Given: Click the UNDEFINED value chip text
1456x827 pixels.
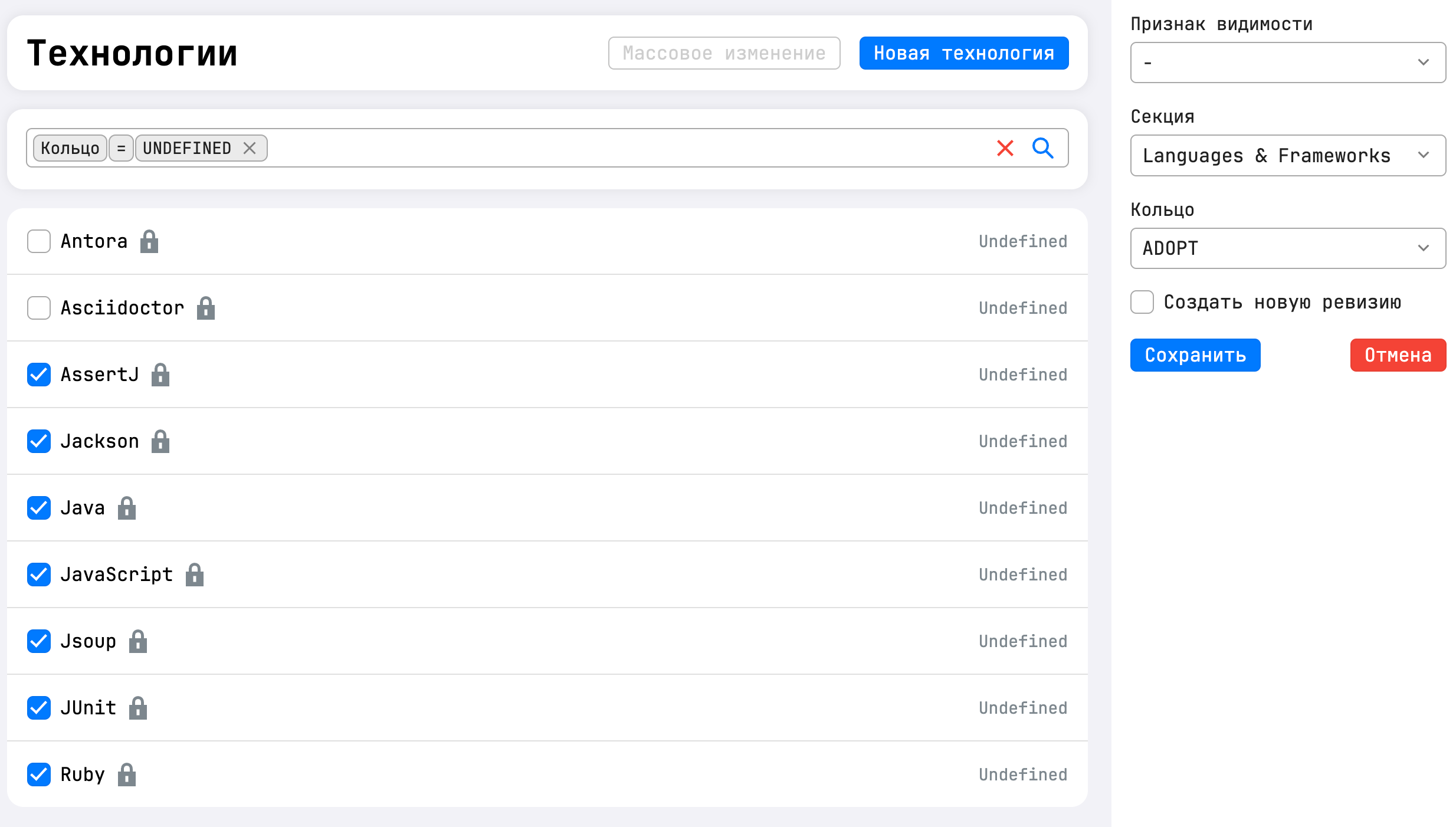Looking at the screenshot, I should pos(187,148).
